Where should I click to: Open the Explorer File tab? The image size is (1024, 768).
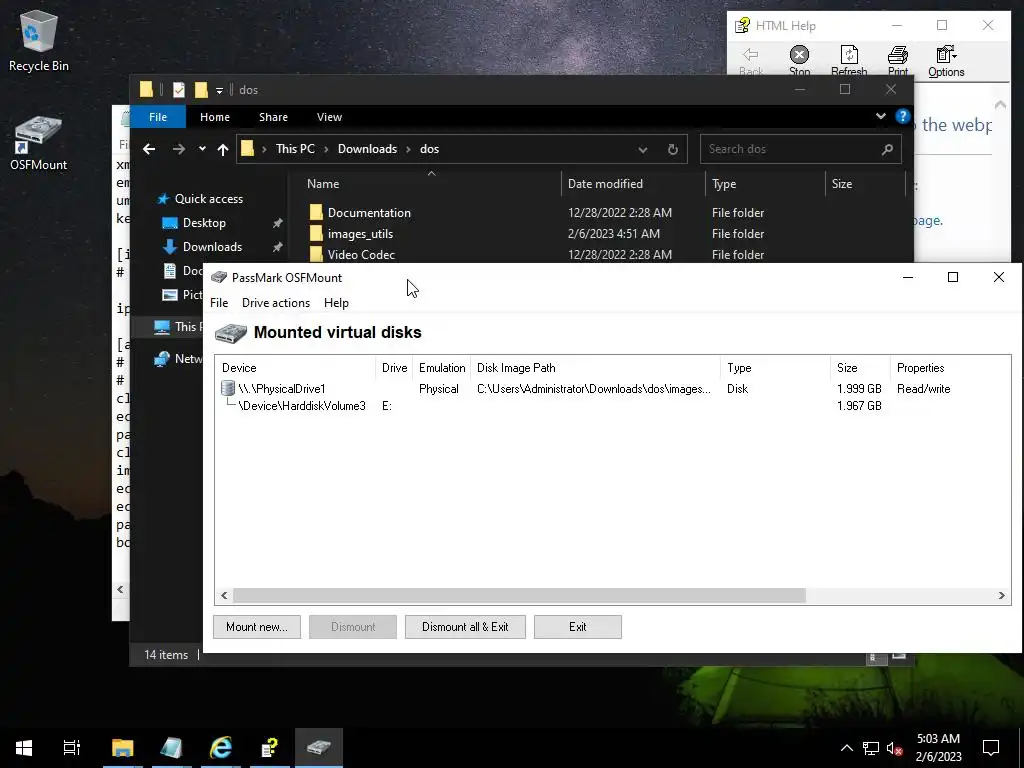pyautogui.click(x=158, y=117)
